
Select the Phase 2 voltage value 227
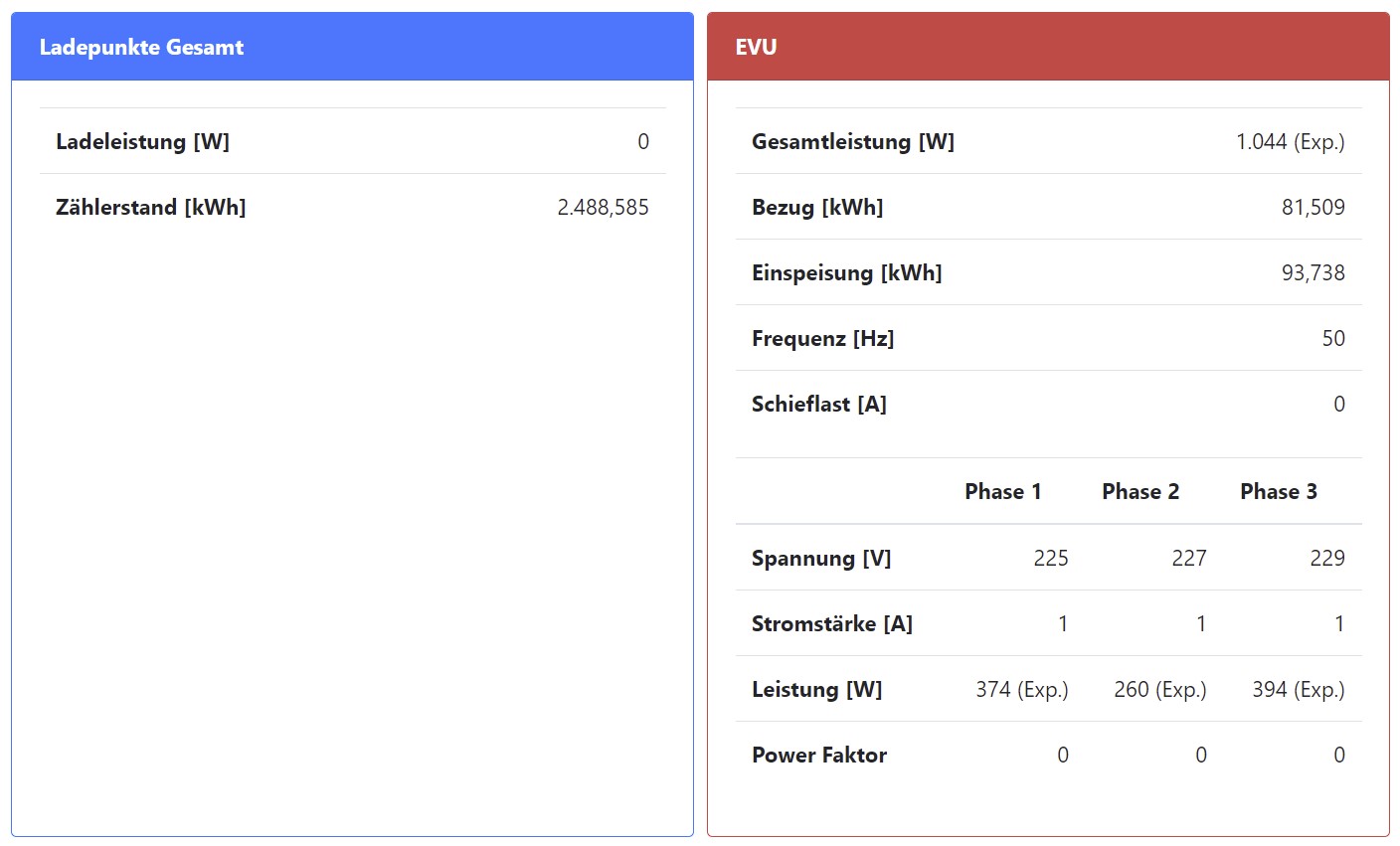(x=1188, y=558)
